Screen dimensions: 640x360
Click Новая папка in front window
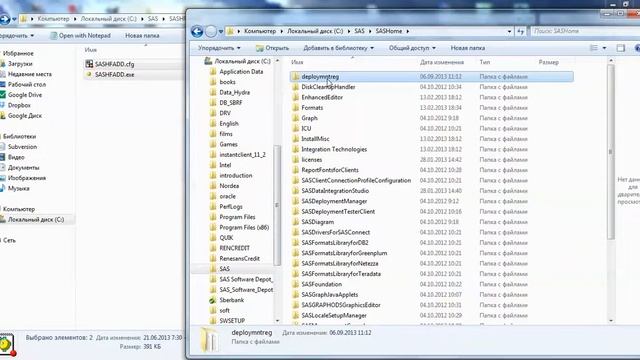click(468, 48)
